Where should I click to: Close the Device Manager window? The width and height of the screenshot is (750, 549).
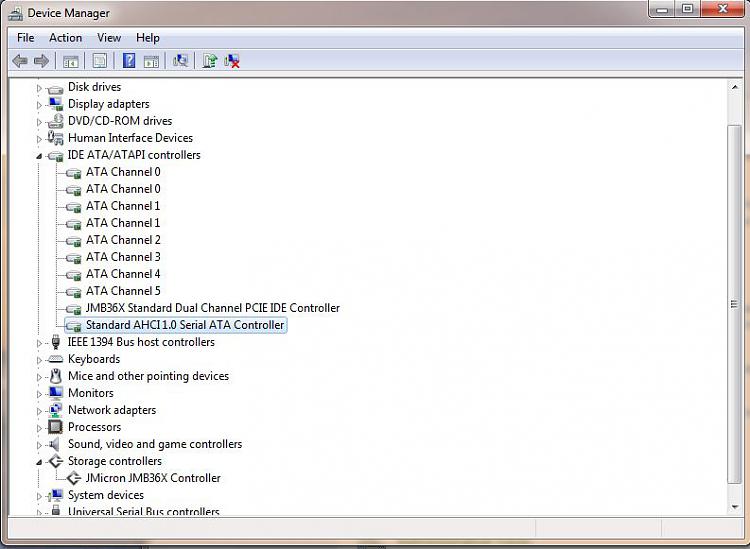click(722, 9)
